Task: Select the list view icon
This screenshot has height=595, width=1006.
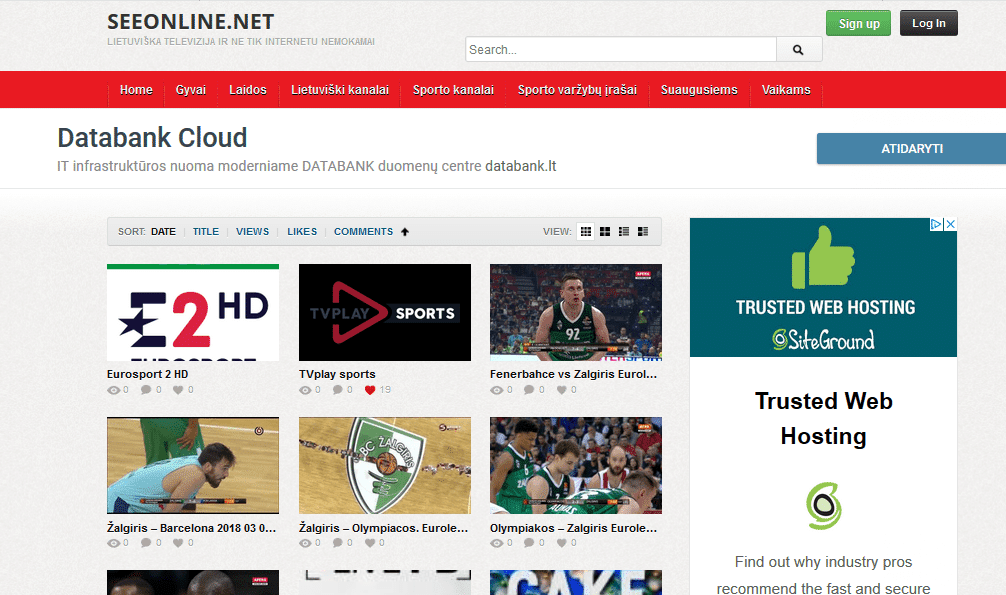Action: (624, 232)
